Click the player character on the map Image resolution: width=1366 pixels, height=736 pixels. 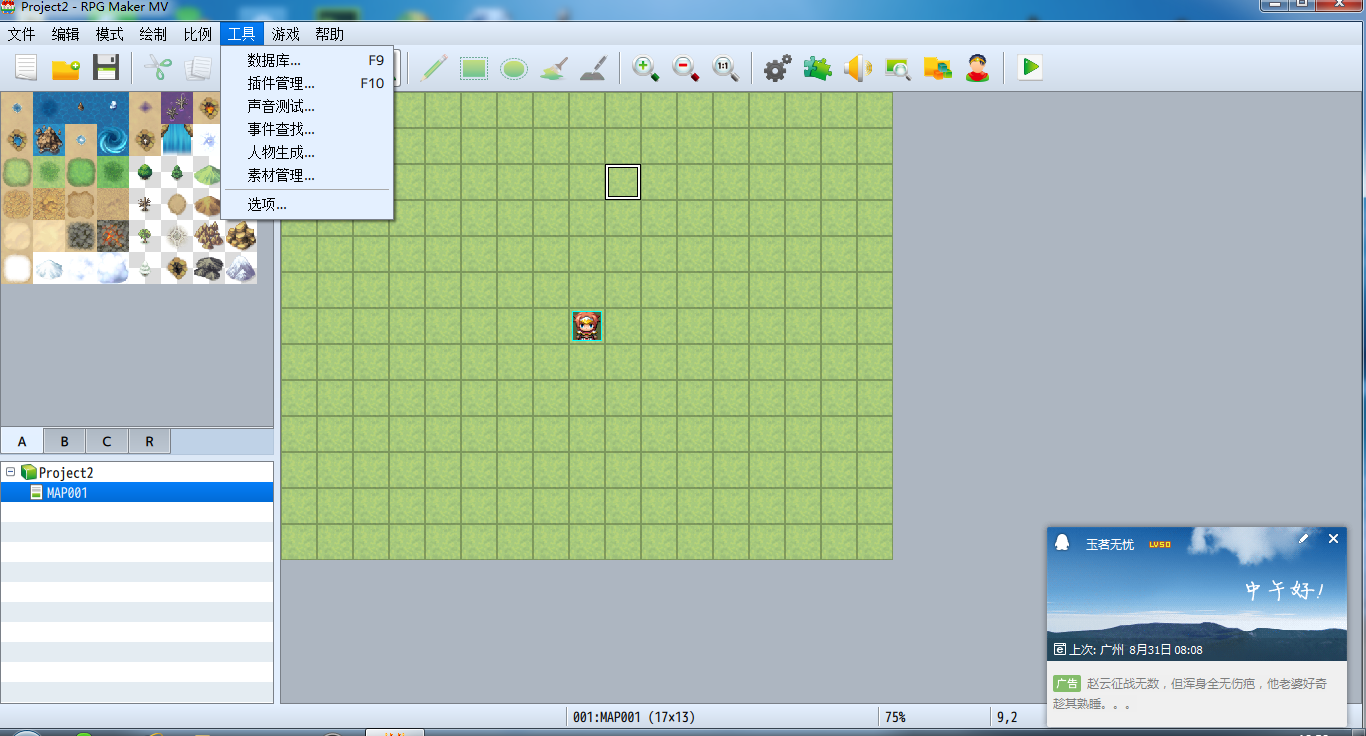pos(587,326)
